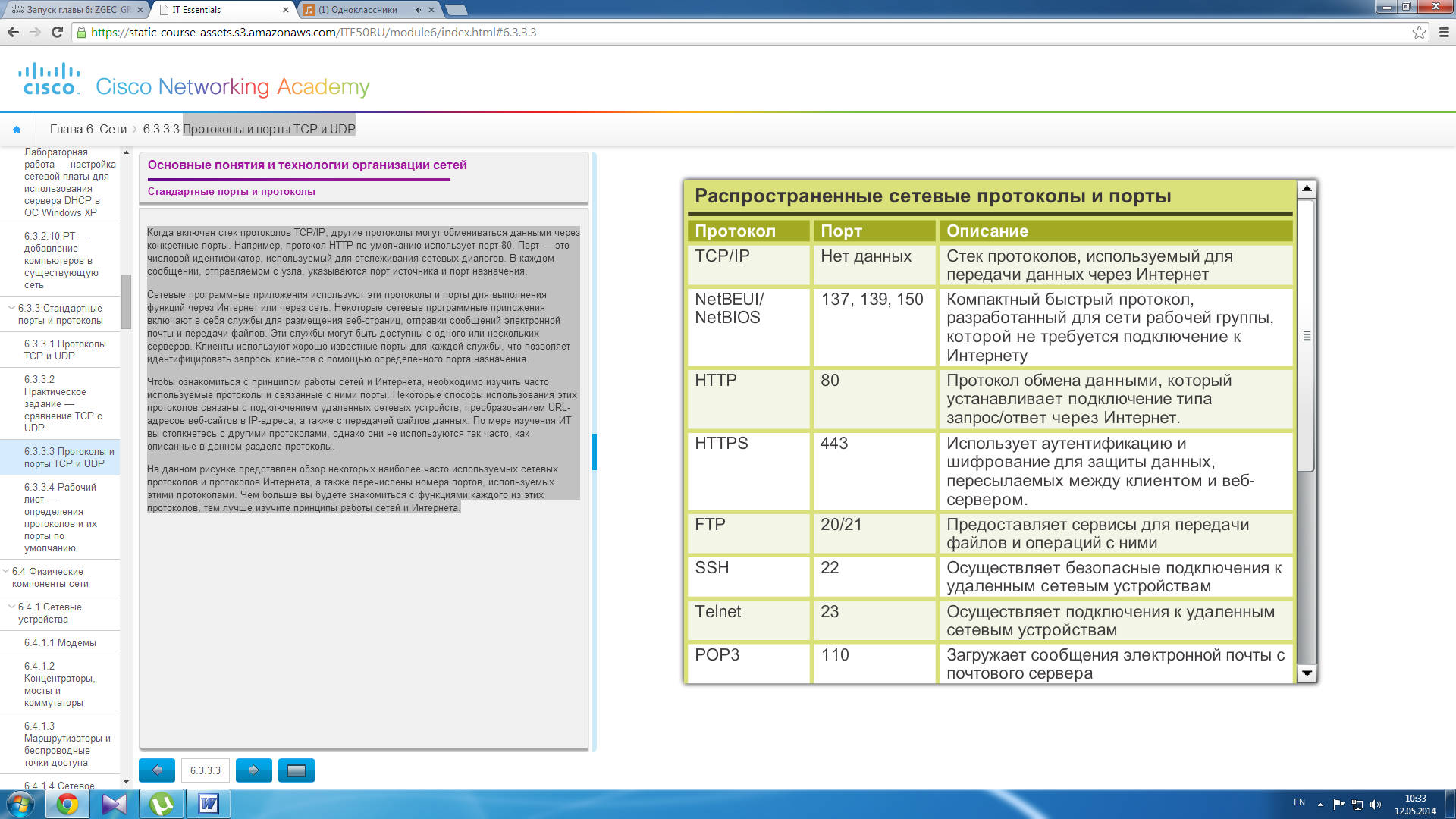Close the Одноклассники tab

(431, 10)
